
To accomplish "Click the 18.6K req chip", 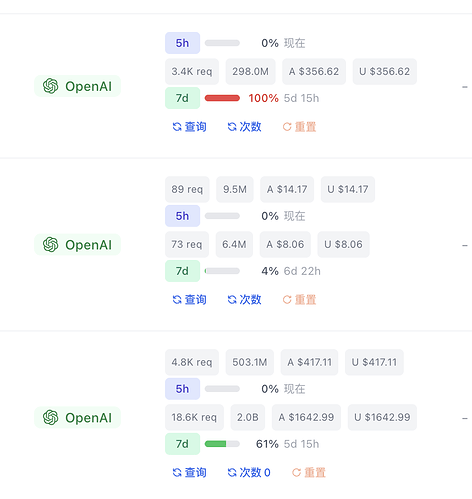I will 194,417.
